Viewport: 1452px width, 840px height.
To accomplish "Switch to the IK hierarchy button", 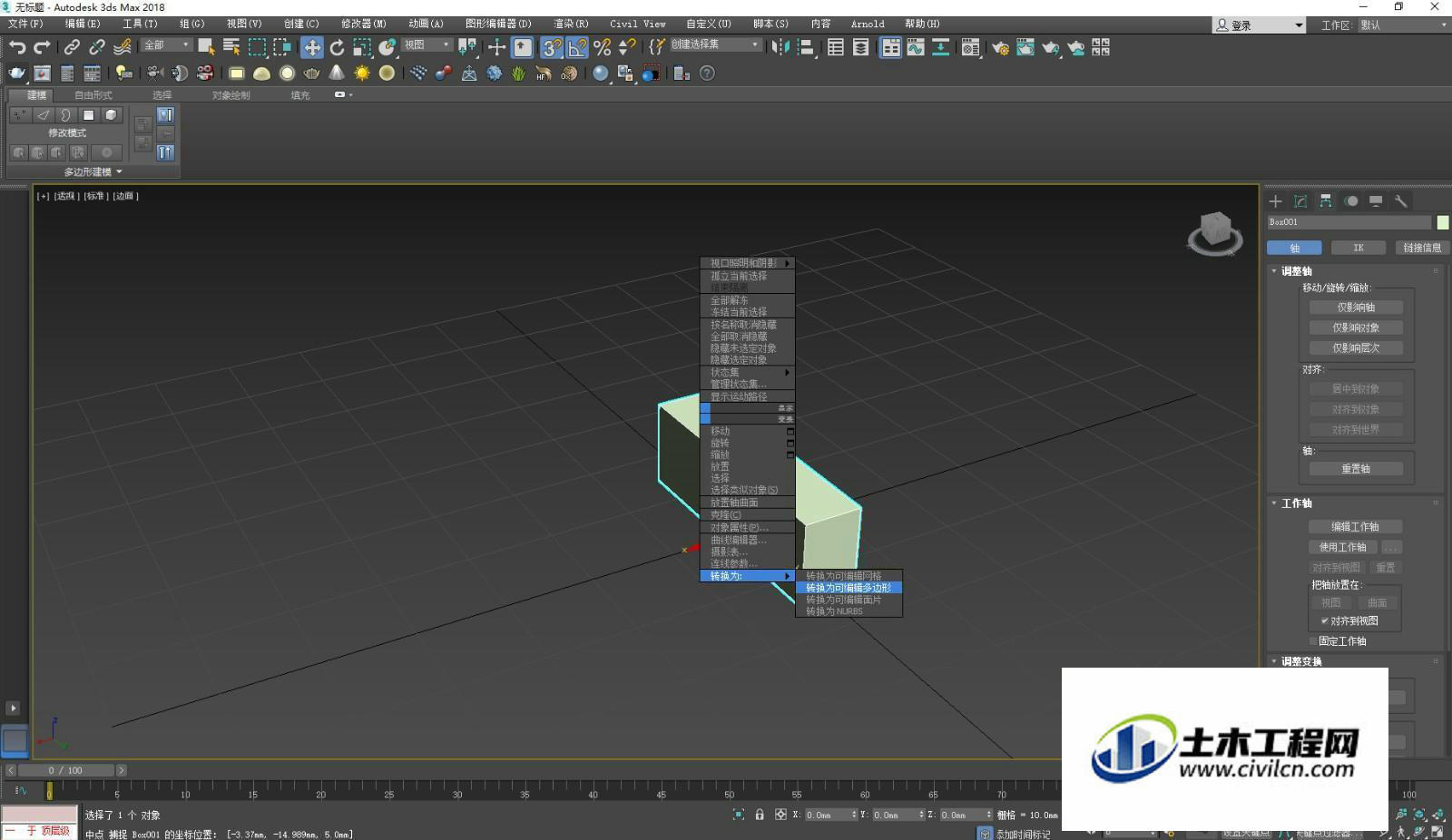I will [1359, 248].
